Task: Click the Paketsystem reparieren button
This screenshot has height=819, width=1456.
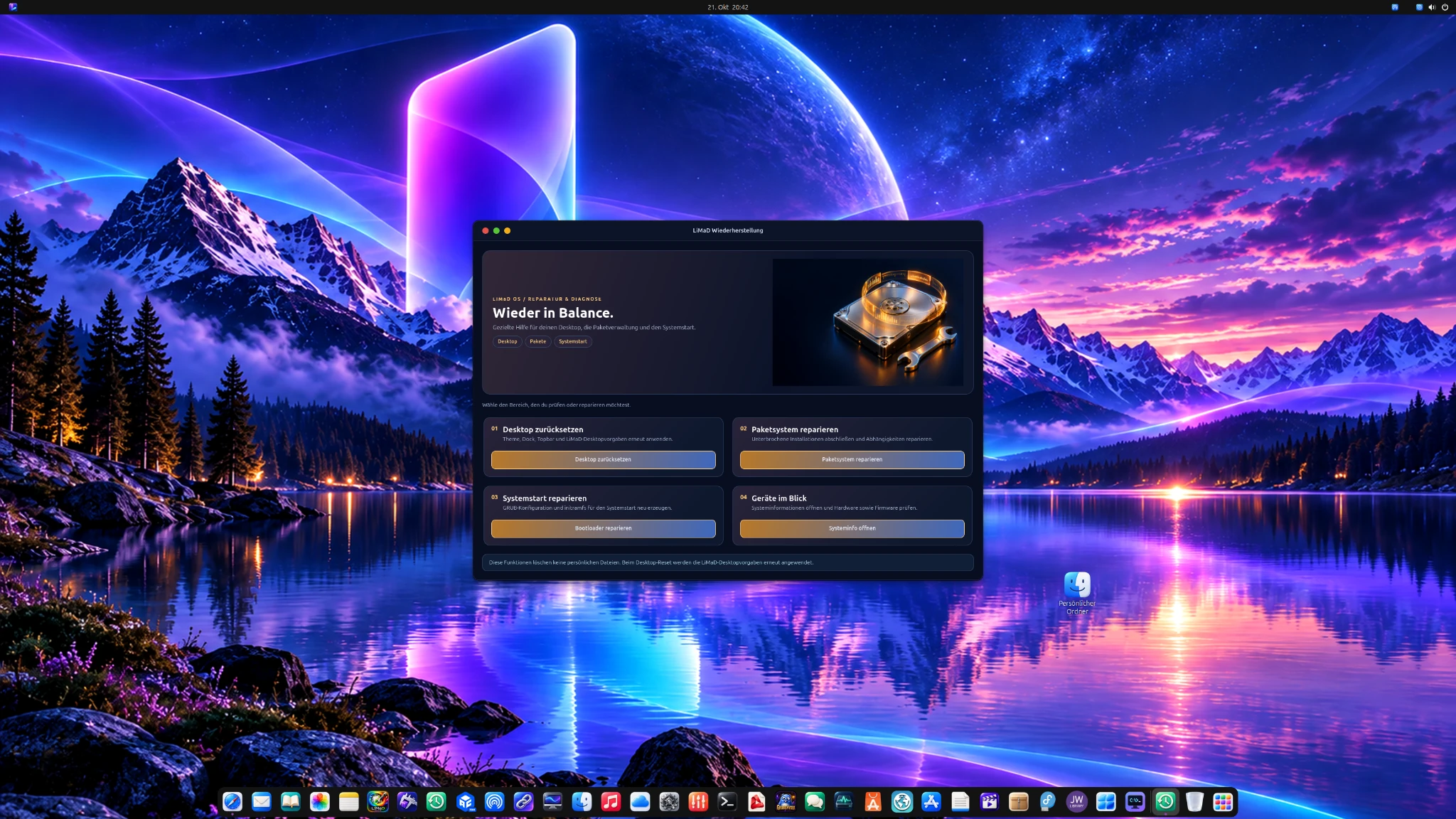Action: tap(852, 459)
